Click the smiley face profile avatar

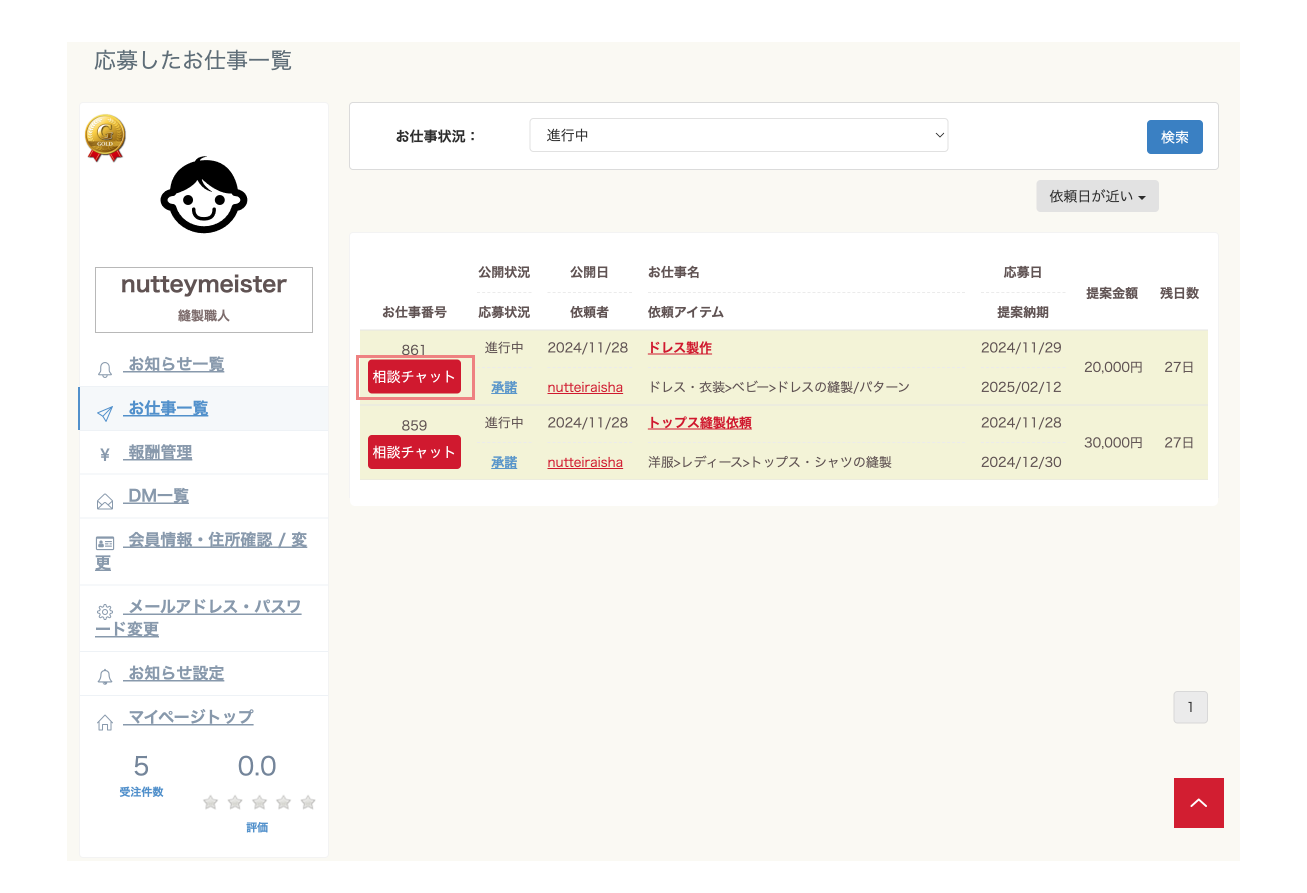click(x=204, y=195)
